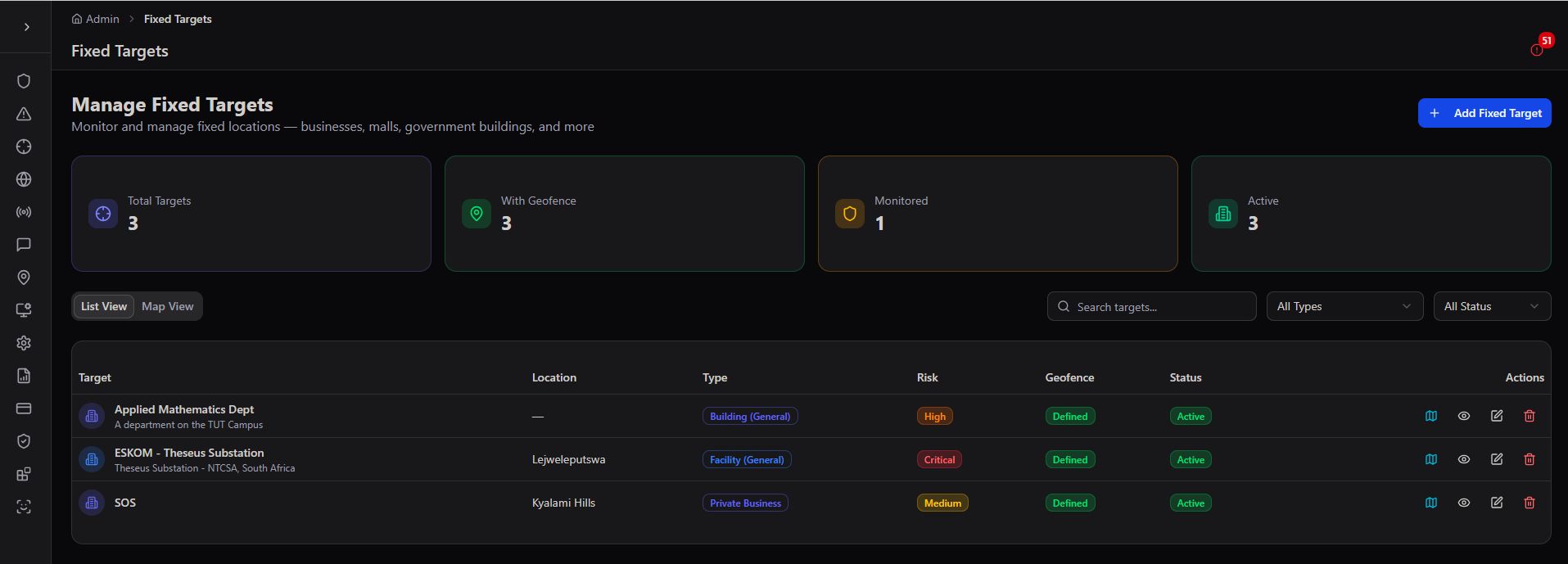
Task: Click the Private Business type badge
Action: (745, 503)
